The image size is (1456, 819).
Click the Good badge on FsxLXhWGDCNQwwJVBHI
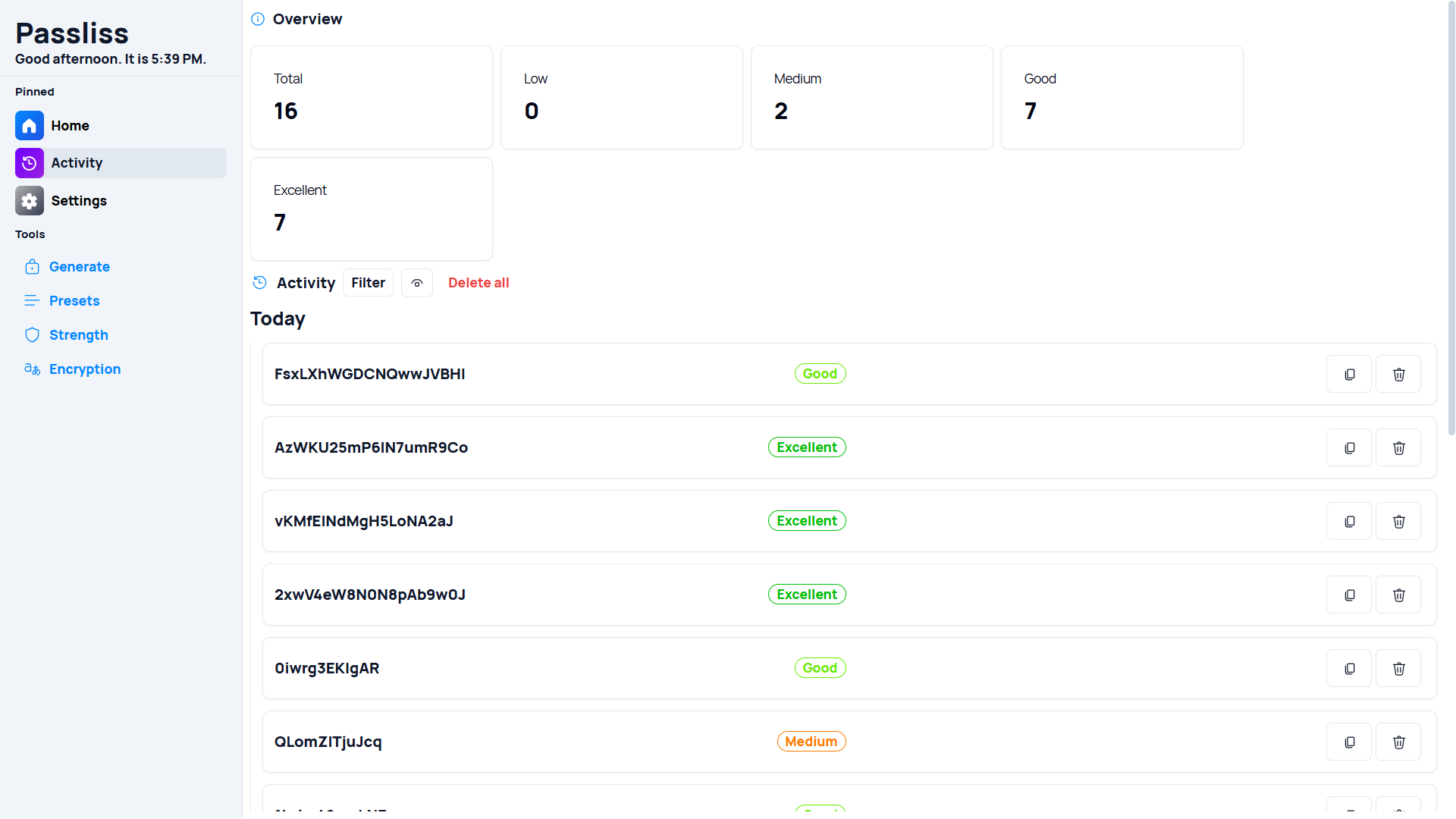(x=820, y=374)
